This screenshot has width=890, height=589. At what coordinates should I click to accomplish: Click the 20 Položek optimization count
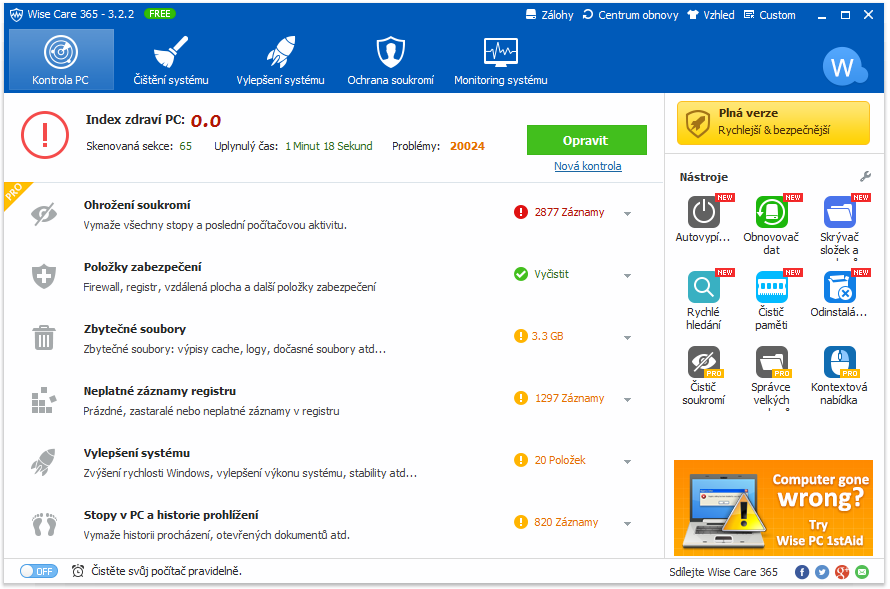[x=560, y=460]
